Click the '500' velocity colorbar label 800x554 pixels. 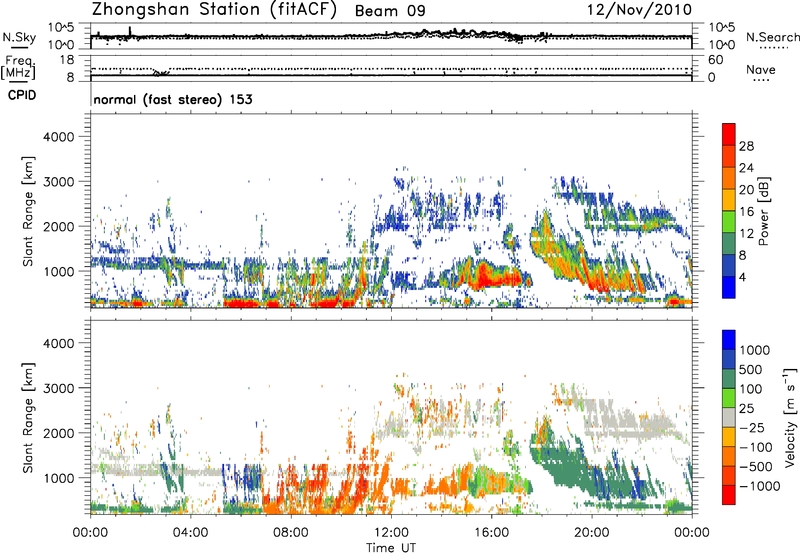pos(751,370)
